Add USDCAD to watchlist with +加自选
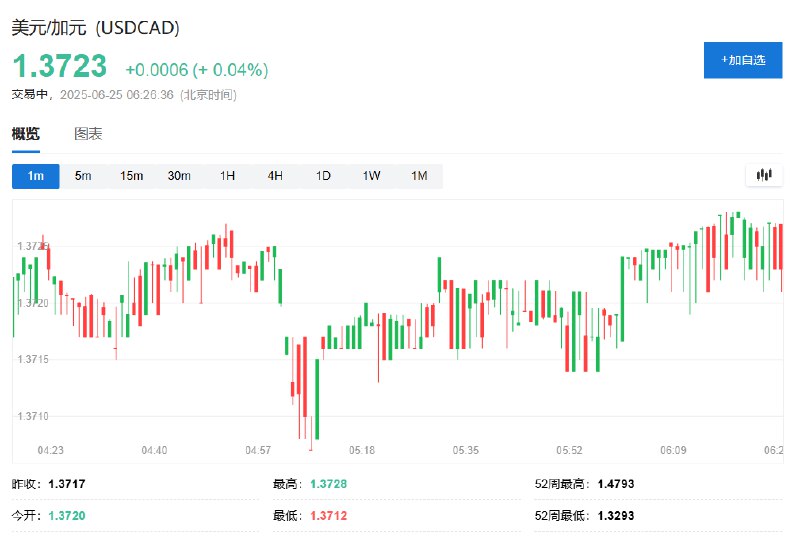 point(743,60)
